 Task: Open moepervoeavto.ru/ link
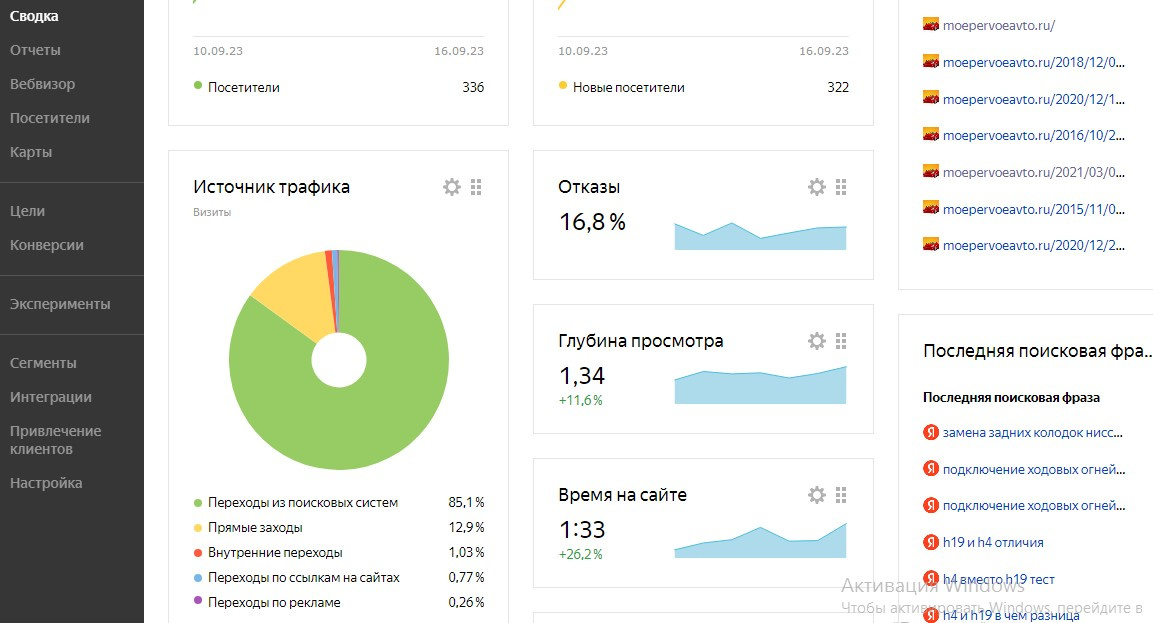point(999,25)
